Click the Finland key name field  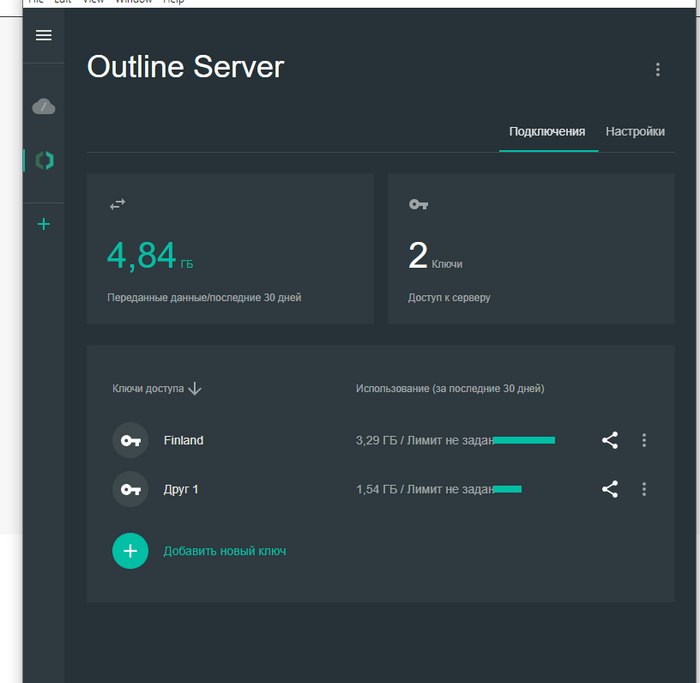(x=184, y=440)
